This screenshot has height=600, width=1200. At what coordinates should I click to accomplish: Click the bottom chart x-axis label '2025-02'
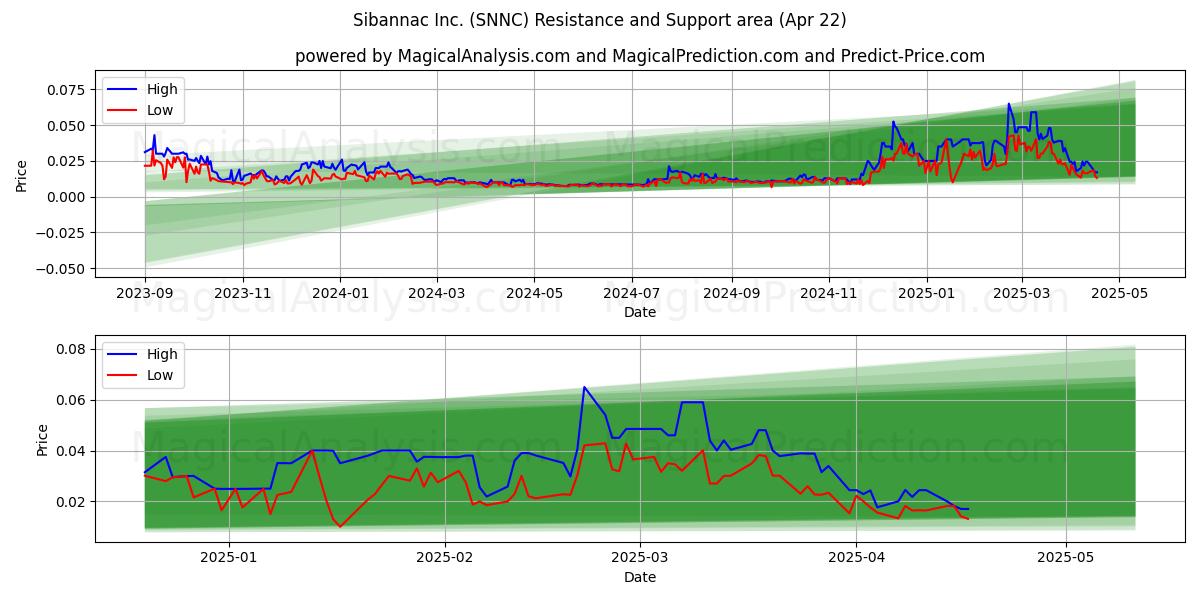[x=444, y=558]
